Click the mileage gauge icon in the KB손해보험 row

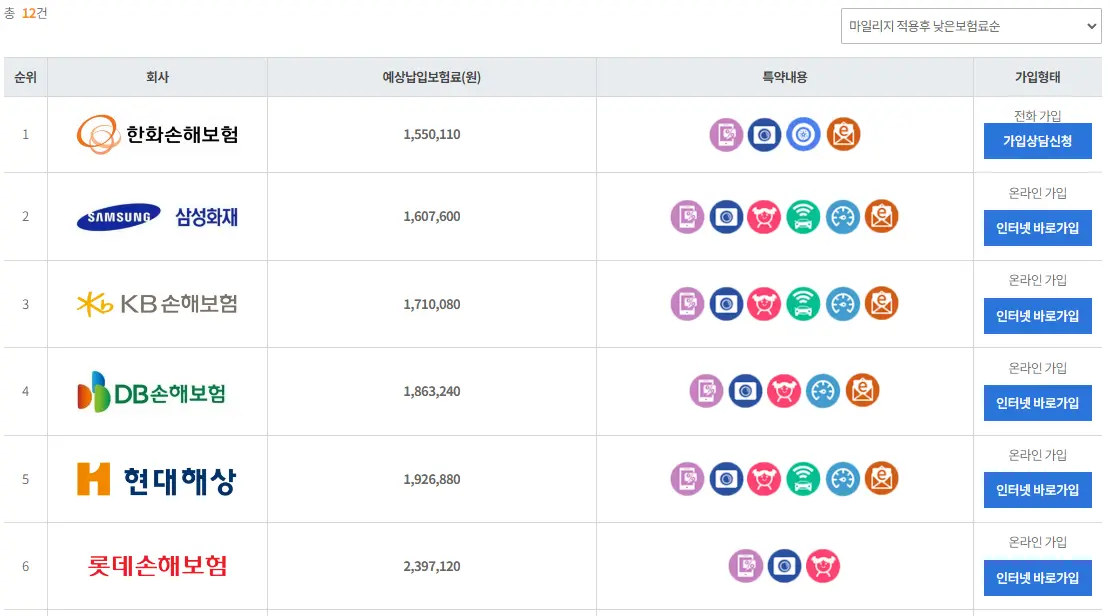842,304
